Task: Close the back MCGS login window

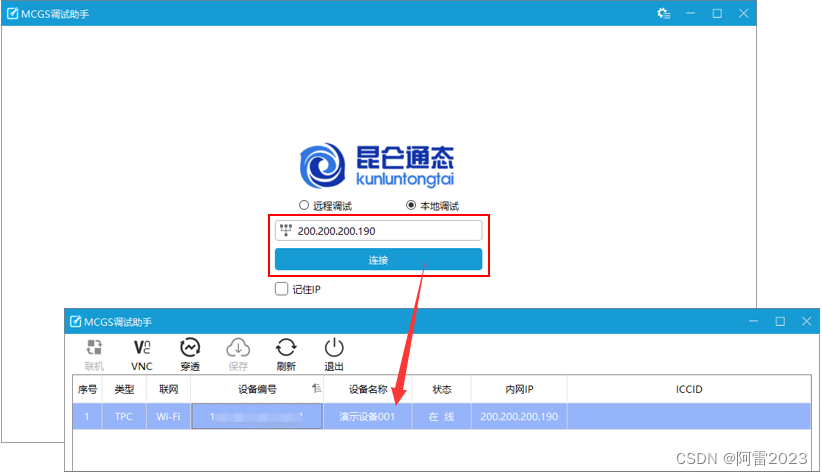Action: [743, 14]
